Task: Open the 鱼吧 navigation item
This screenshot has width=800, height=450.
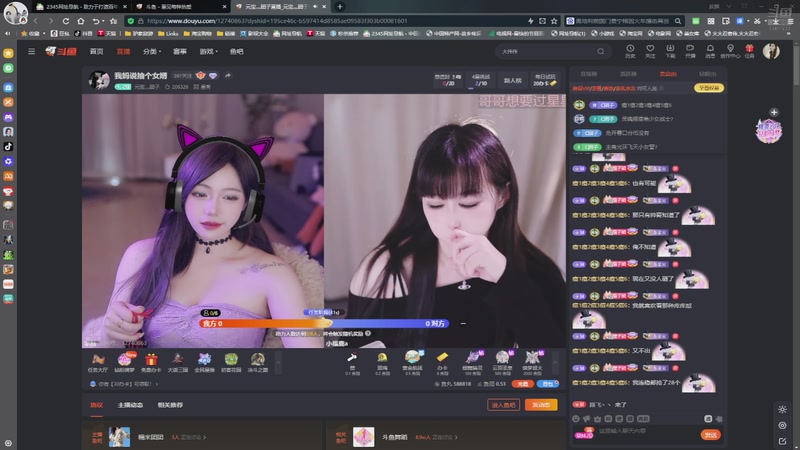Action: (236, 52)
